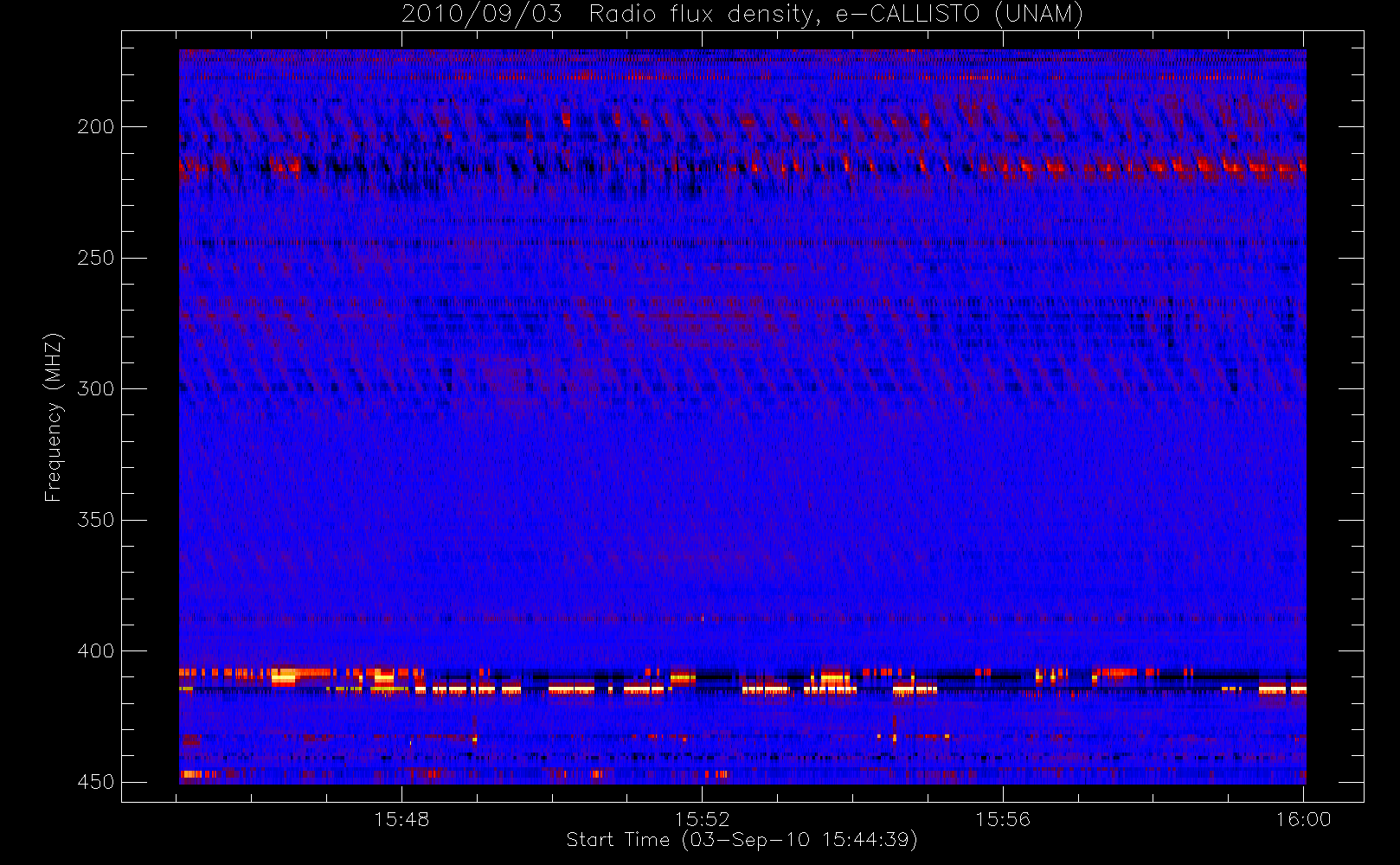The height and width of the screenshot is (865, 1400).
Task: Click the 15:52 time tick label
Action: tap(703, 819)
